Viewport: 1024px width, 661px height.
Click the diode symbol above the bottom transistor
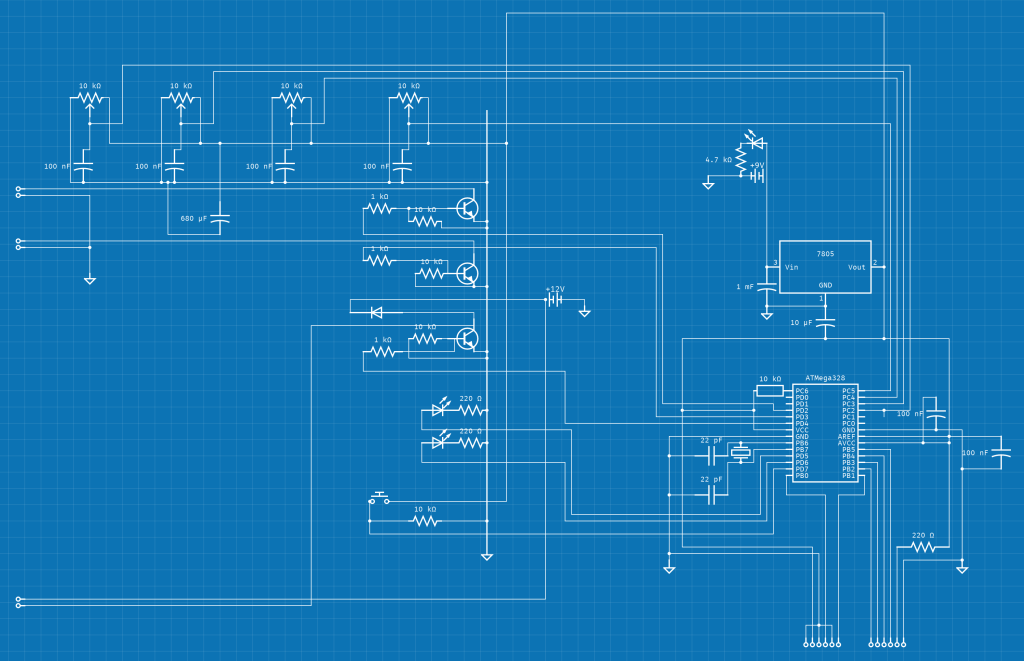pyautogui.click(x=376, y=313)
